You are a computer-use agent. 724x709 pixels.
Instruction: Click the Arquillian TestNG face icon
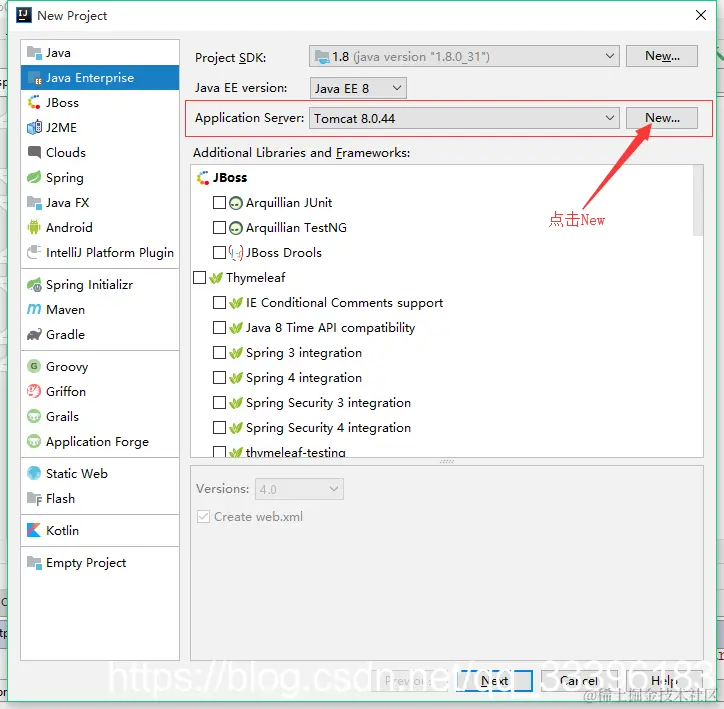pyautogui.click(x=236, y=228)
